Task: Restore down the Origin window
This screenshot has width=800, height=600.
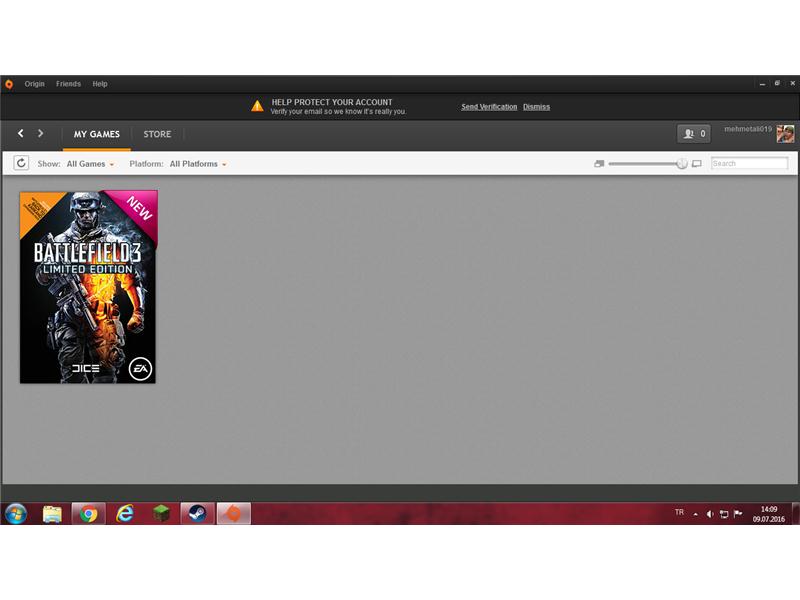Action: 777,83
